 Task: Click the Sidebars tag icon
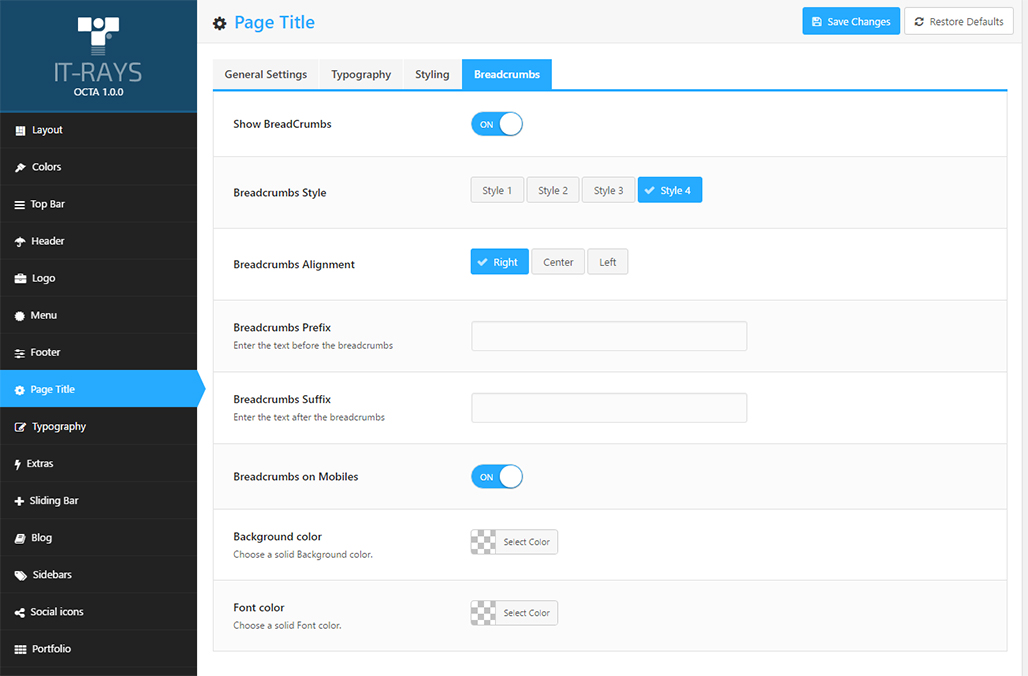point(20,575)
